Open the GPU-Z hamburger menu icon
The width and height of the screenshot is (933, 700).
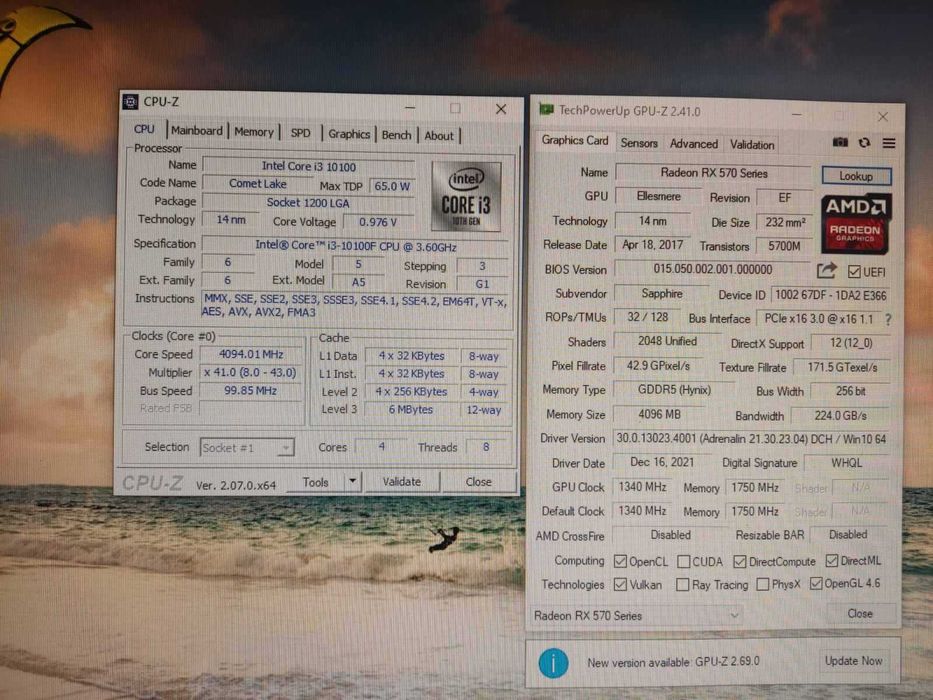pyautogui.click(x=889, y=143)
